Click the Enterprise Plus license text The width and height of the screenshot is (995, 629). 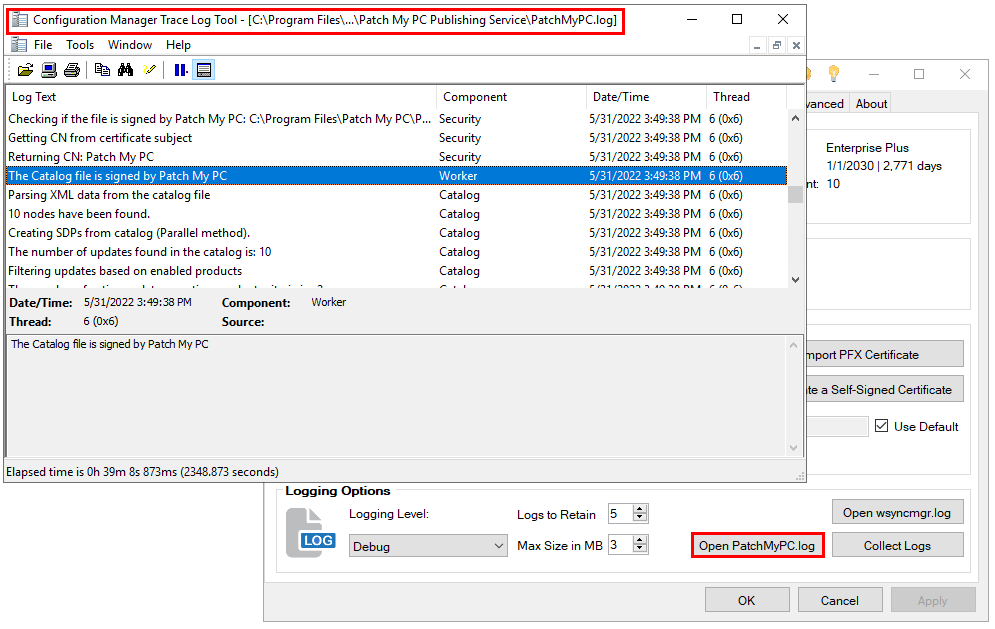point(867,147)
